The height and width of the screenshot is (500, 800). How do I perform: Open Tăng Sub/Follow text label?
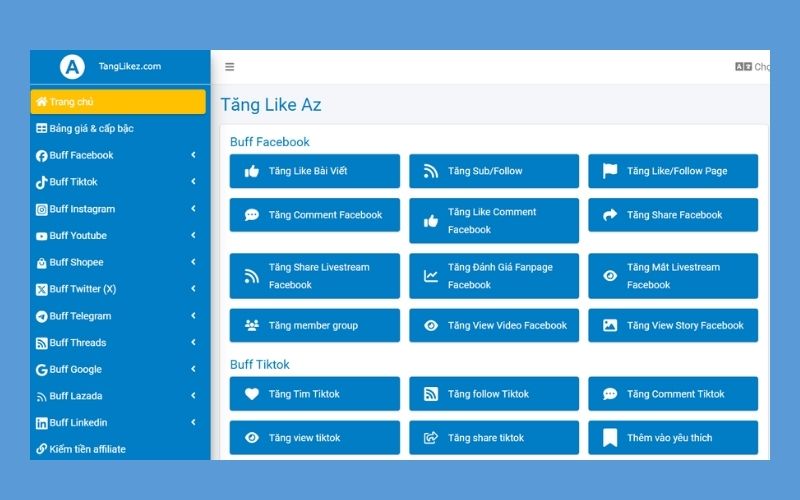click(x=485, y=171)
